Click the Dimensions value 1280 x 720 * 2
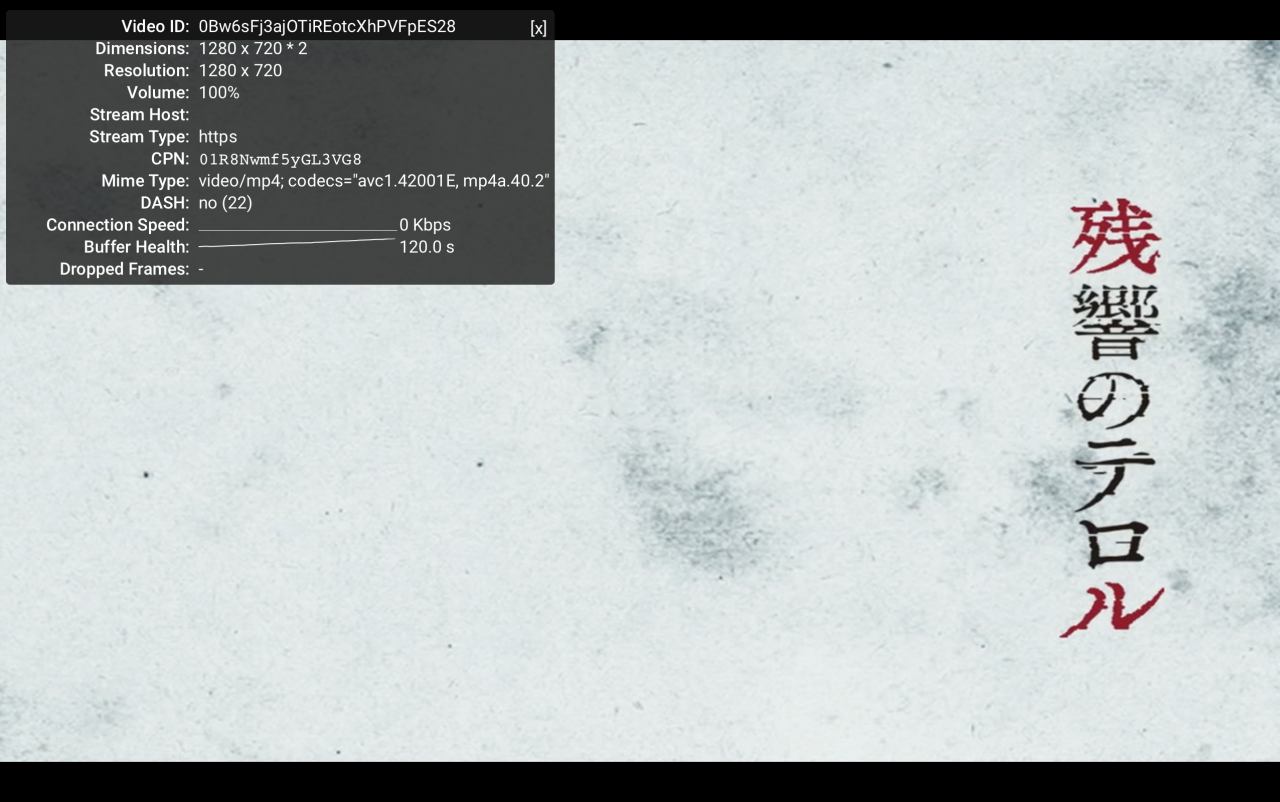Image resolution: width=1280 pixels, height=802 pixels. point(252,49)
